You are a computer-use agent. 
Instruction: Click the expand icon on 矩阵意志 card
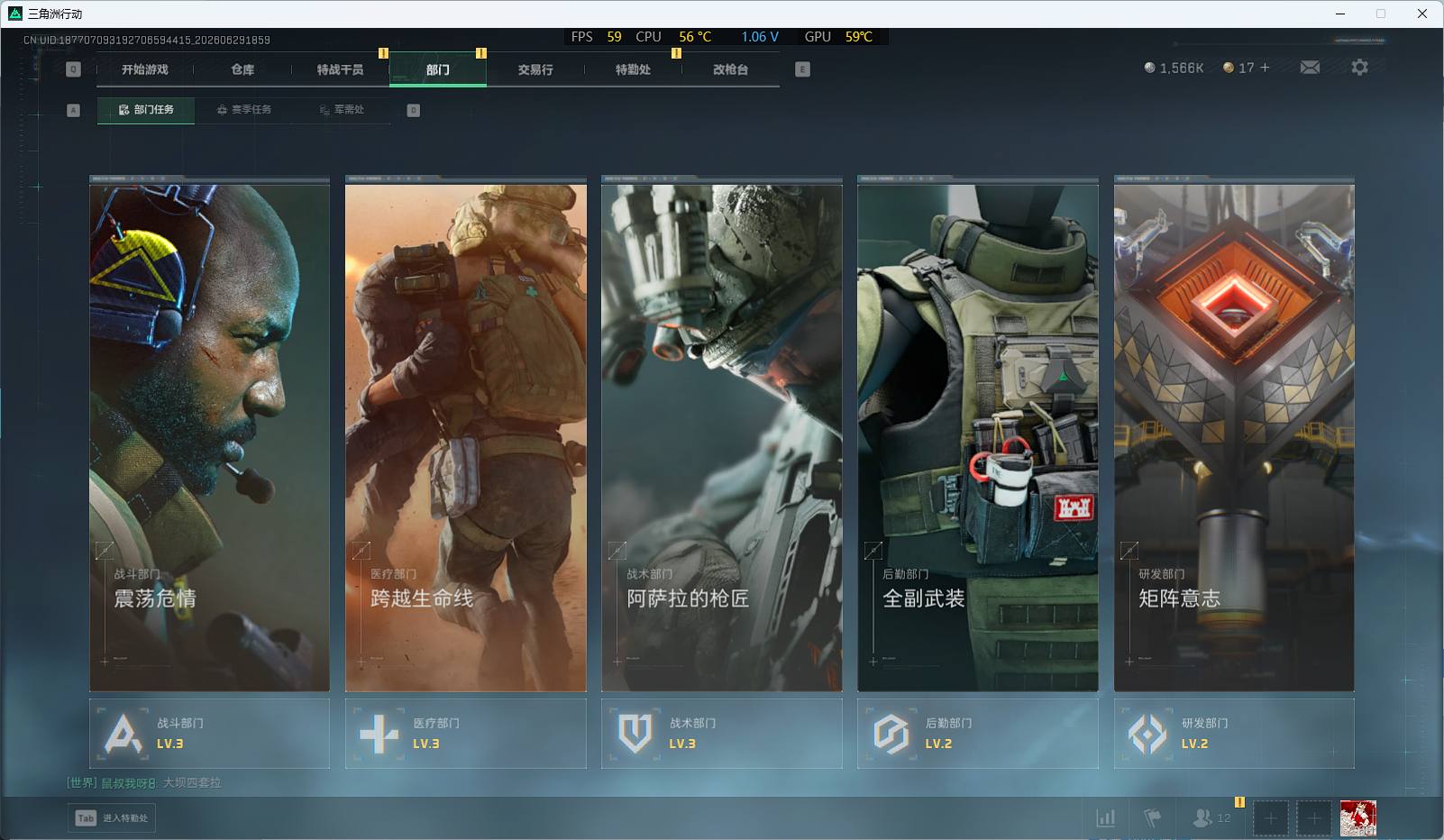[x=1129, y=551]
